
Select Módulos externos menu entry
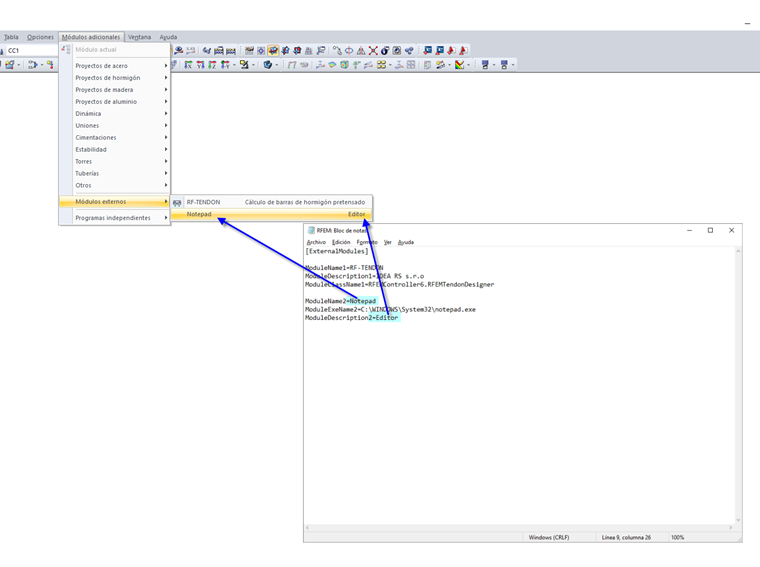(x=114, y=202)
